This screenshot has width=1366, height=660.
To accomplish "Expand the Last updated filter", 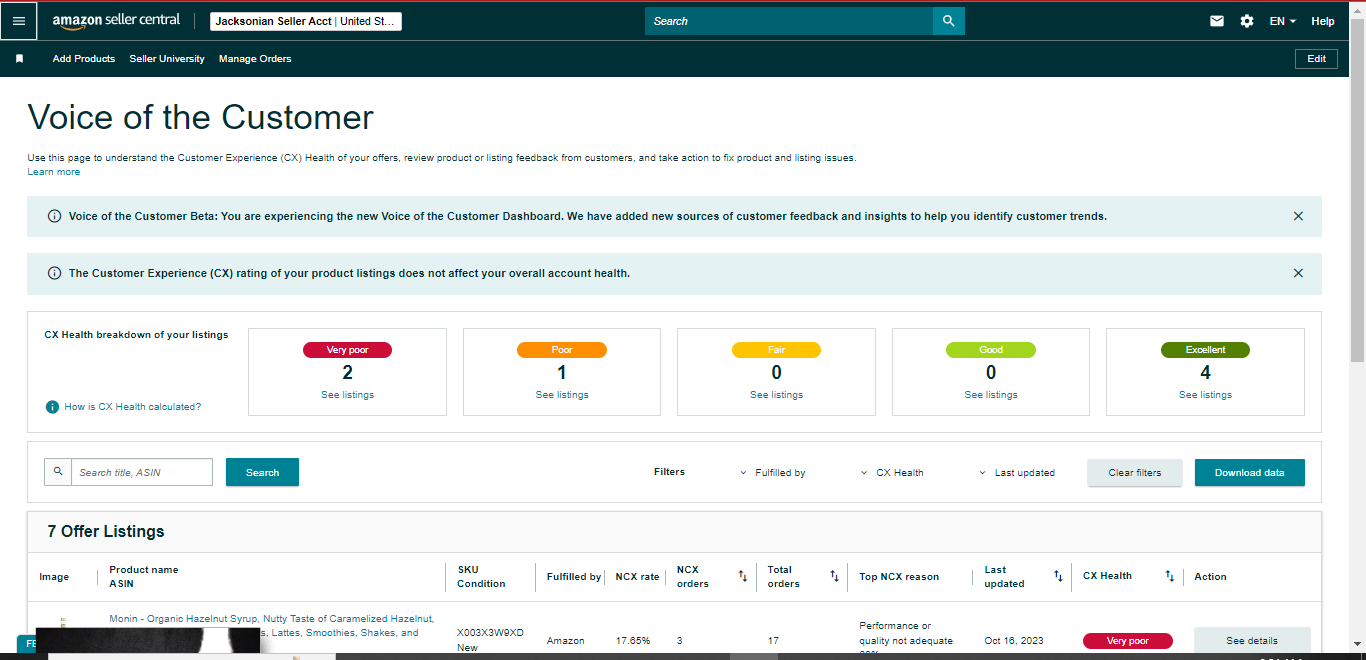I will click(1016, 473).
